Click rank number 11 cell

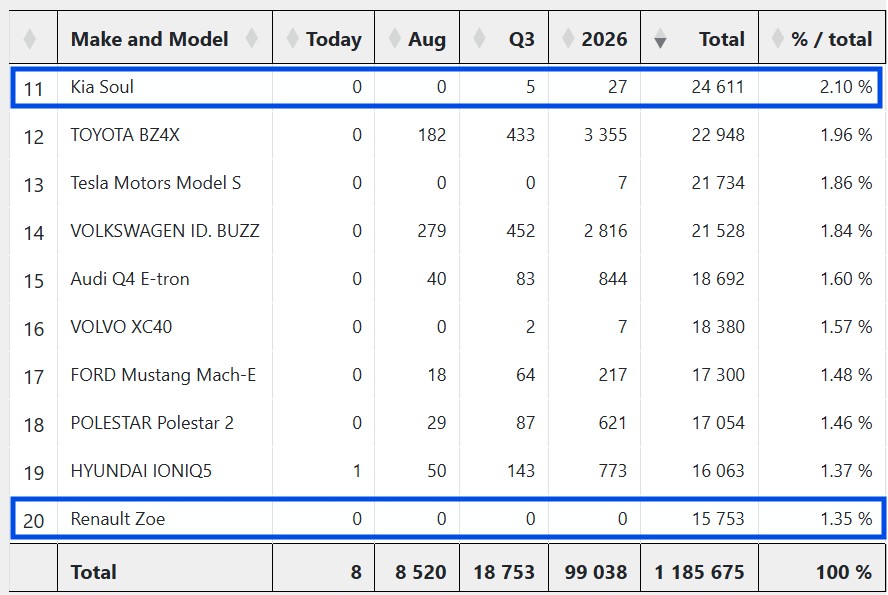coord(33,89)
